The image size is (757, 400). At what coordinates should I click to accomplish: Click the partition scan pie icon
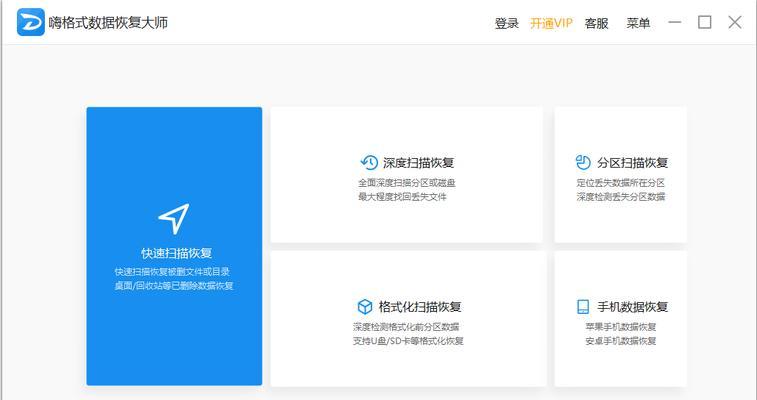click(583, 163)
